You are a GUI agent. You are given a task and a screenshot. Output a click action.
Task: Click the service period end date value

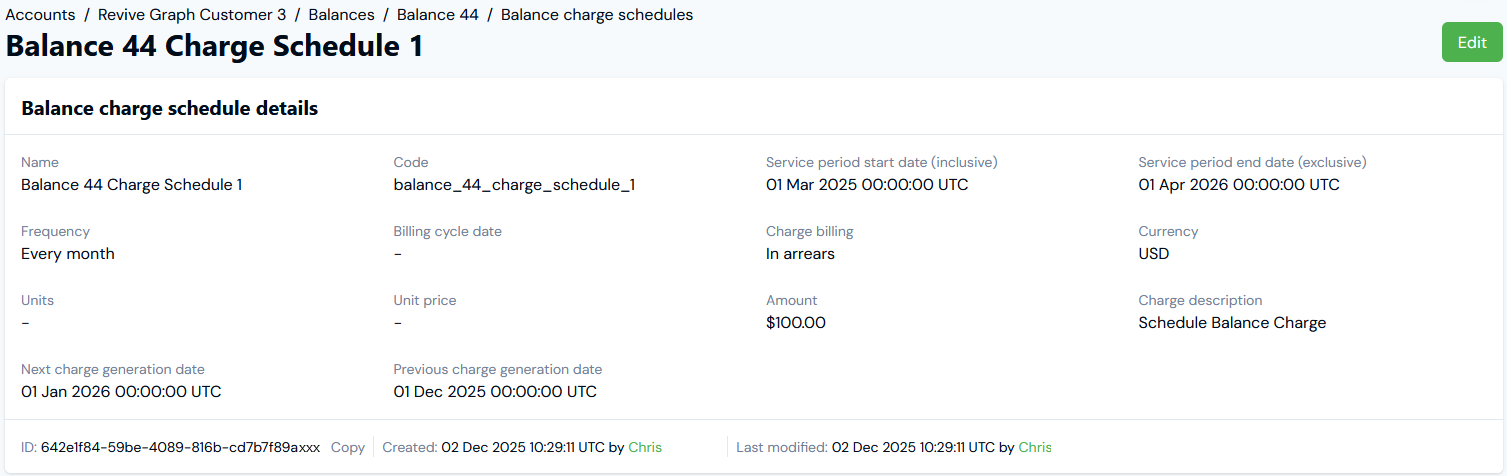click(x=1238, y=185)
